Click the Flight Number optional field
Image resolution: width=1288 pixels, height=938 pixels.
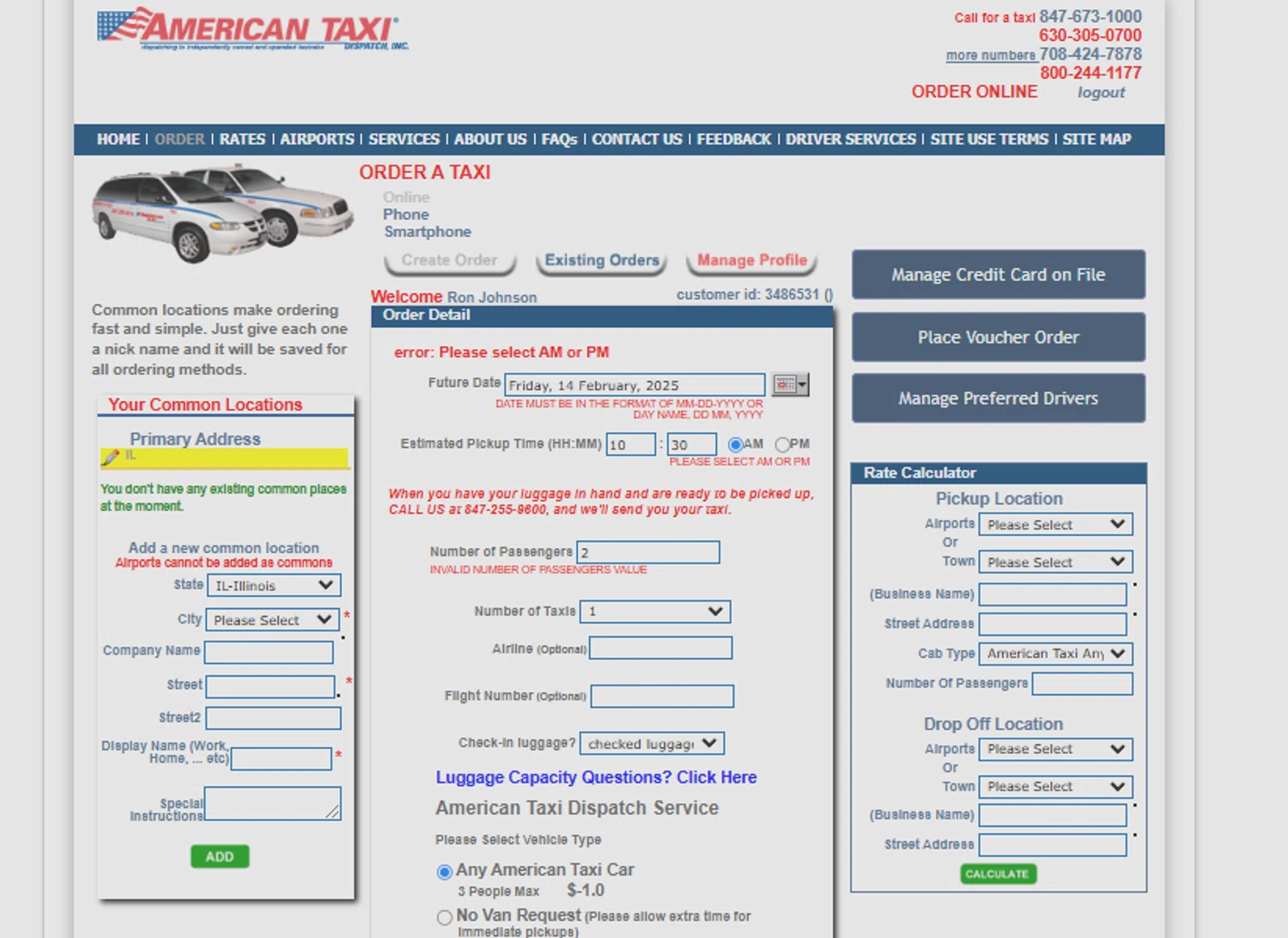(x=663, y=696)
